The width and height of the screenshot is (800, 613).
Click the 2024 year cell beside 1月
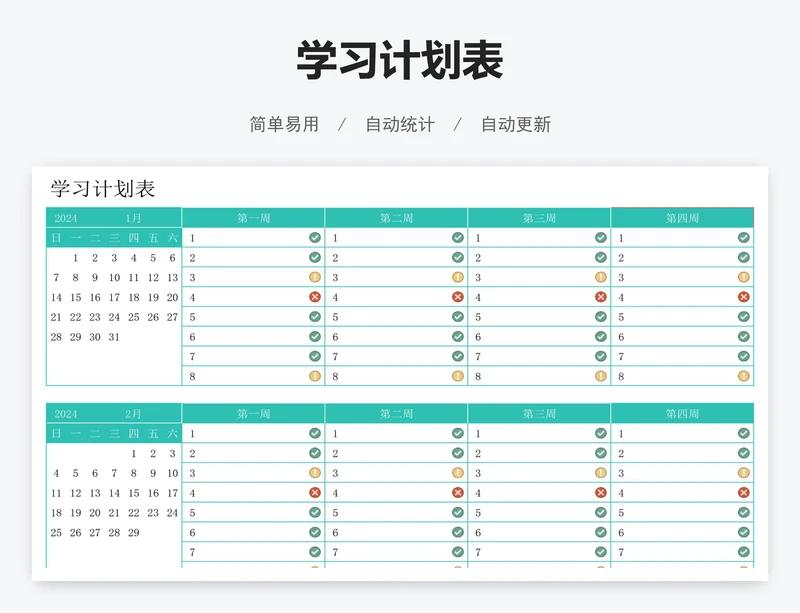66,218
